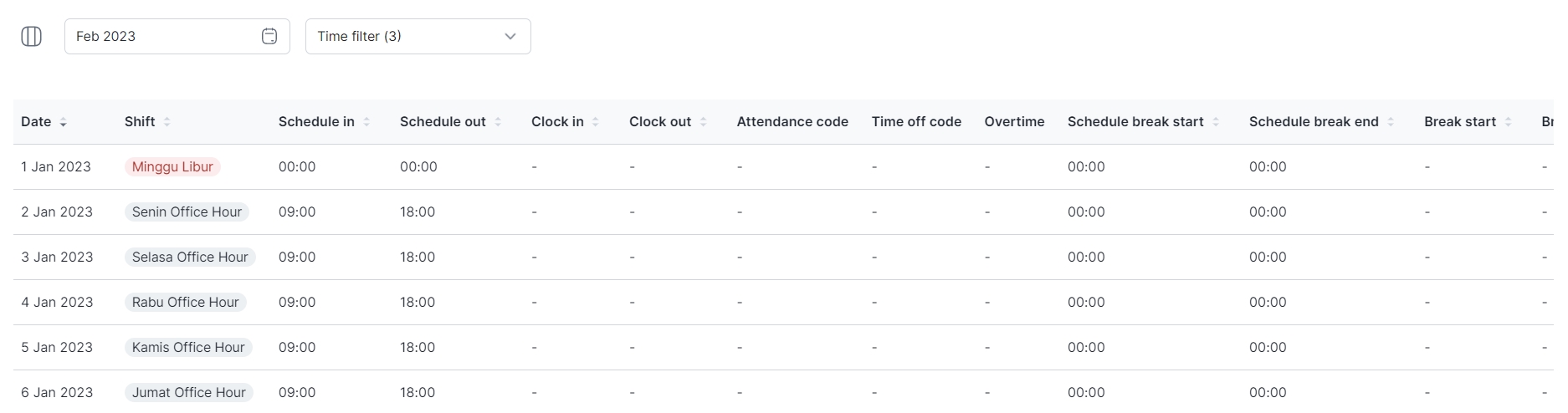Image resolution: width=1568 pixels, height=413 pixels.
Task: Sort by Schedule break end arrows
Action: (1391, 122)
